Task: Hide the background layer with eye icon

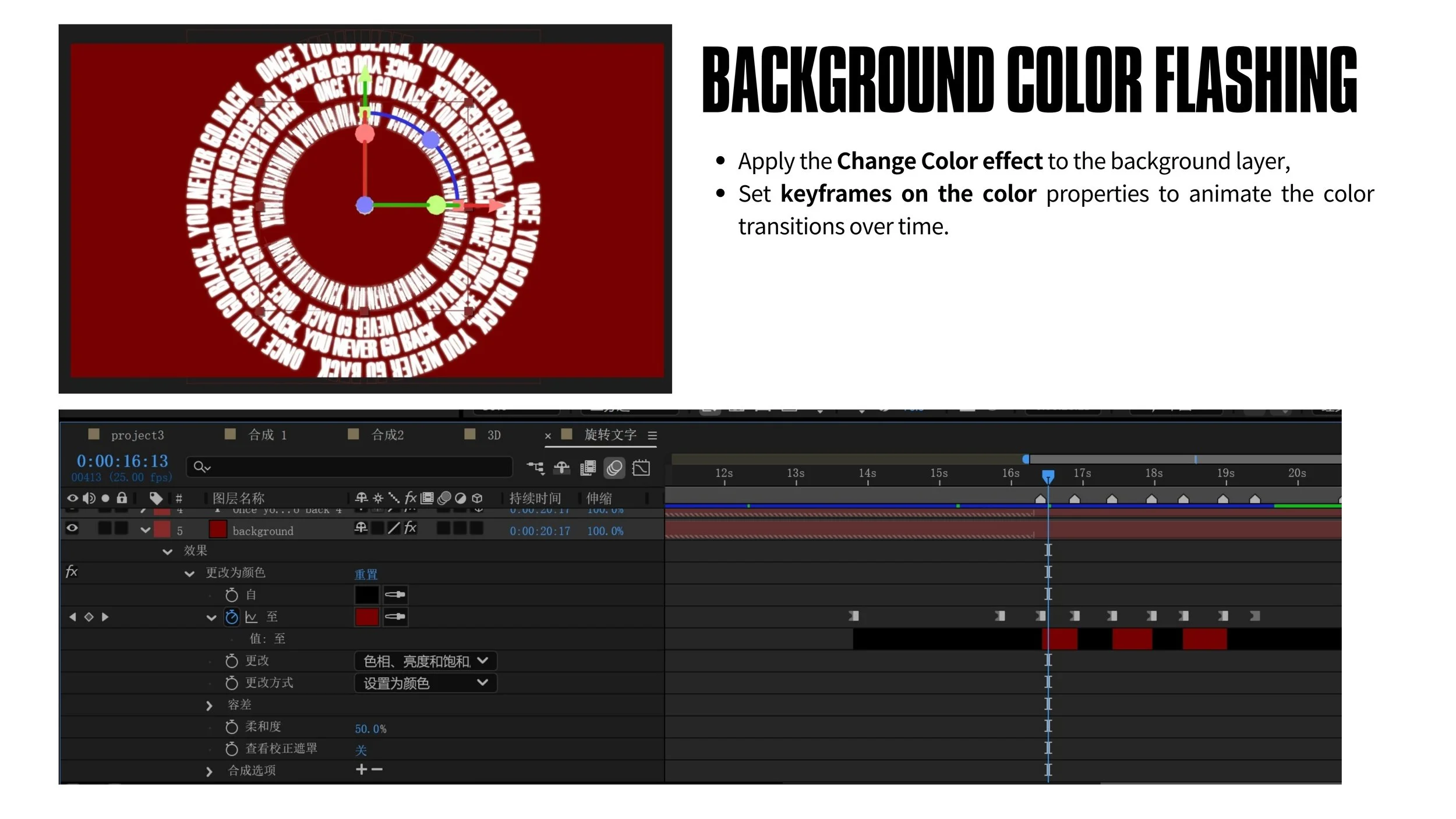Action: coord(72,528)
